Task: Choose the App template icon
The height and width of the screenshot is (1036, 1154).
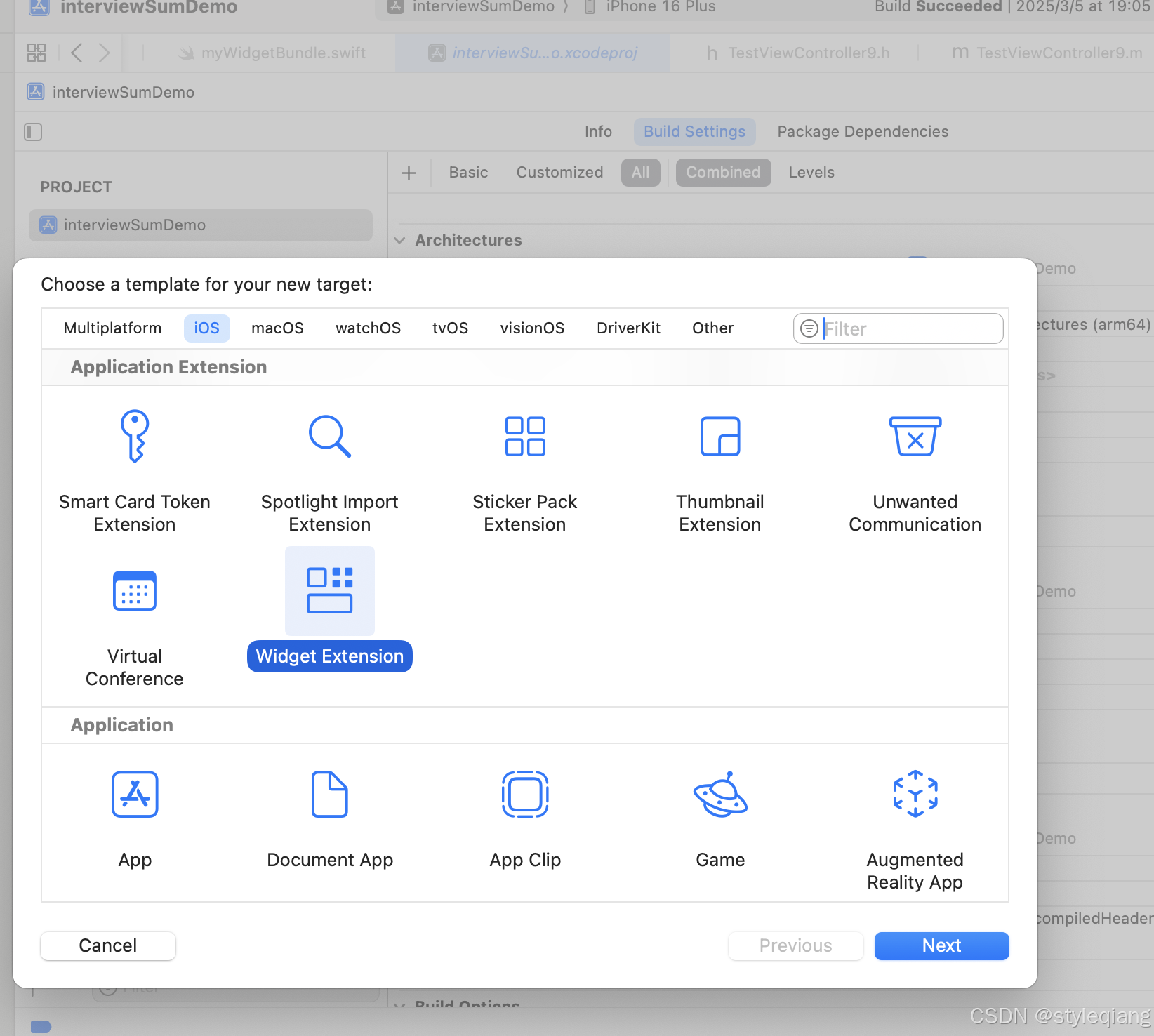Action: (135, 794)
